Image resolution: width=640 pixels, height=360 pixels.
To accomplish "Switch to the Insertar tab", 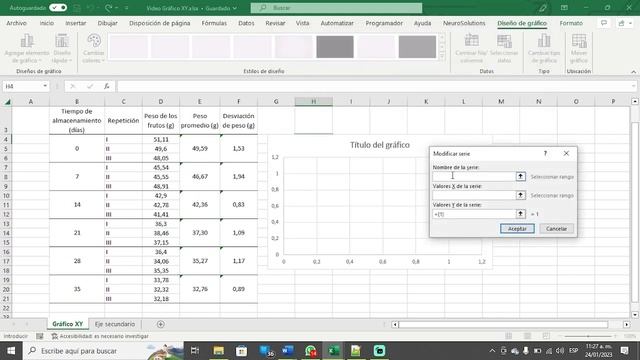I will point(76,23).
